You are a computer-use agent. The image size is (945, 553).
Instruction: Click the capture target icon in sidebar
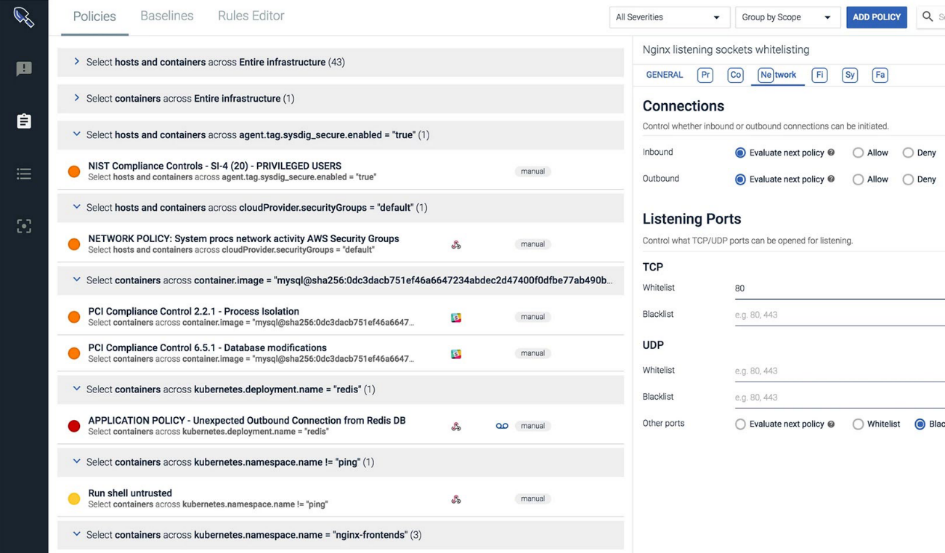point(24,226)
